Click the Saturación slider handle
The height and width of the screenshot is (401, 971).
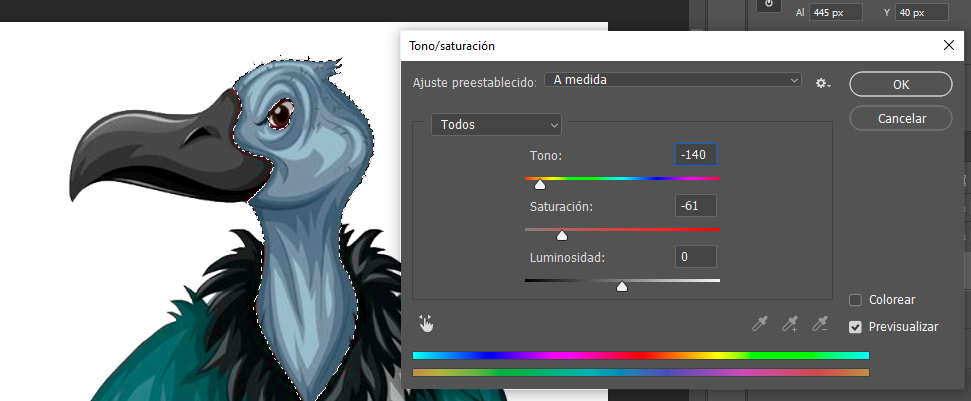coord(561,236)
